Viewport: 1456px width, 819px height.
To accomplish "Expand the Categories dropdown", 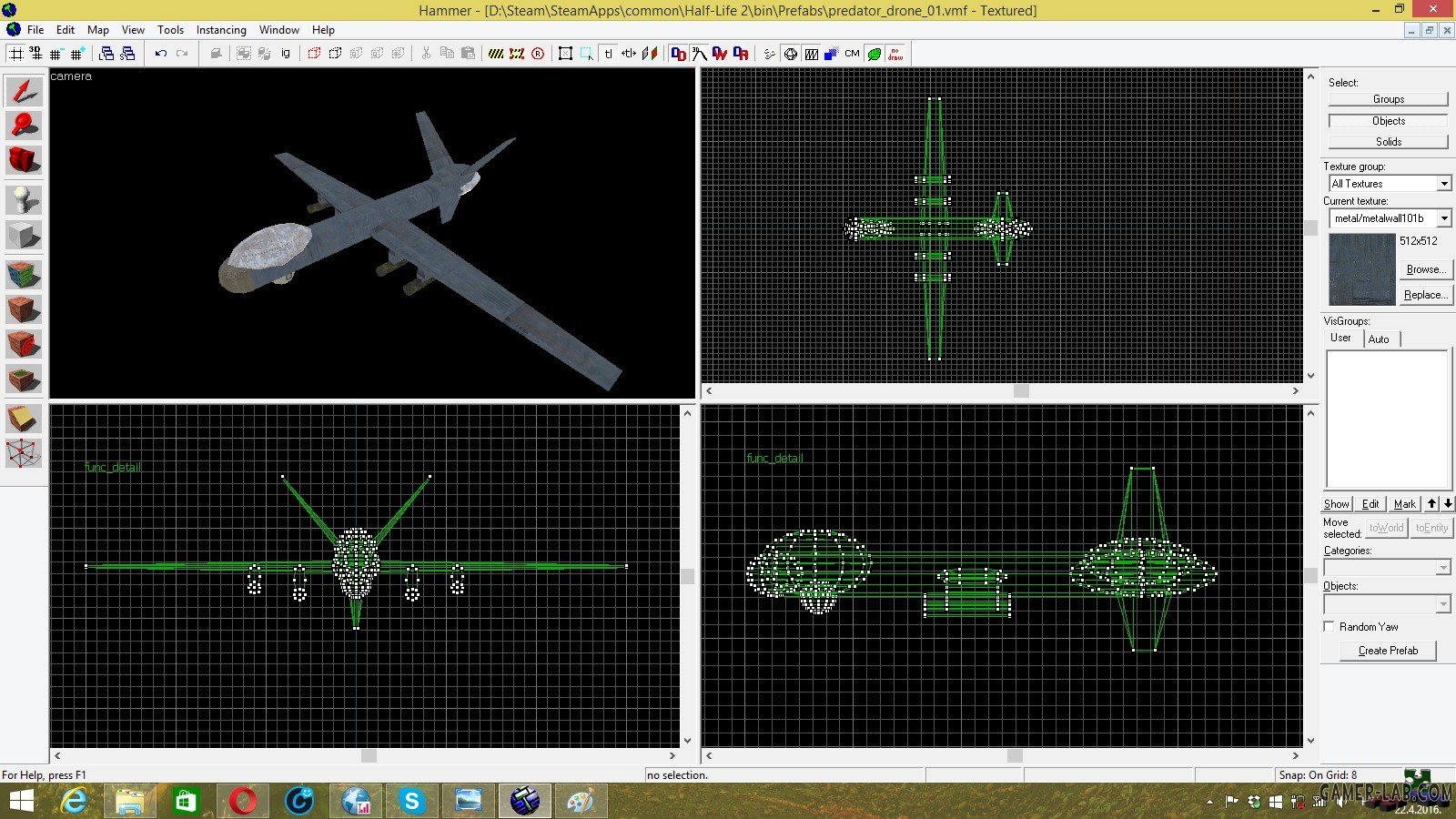I will coord(1443,567).
